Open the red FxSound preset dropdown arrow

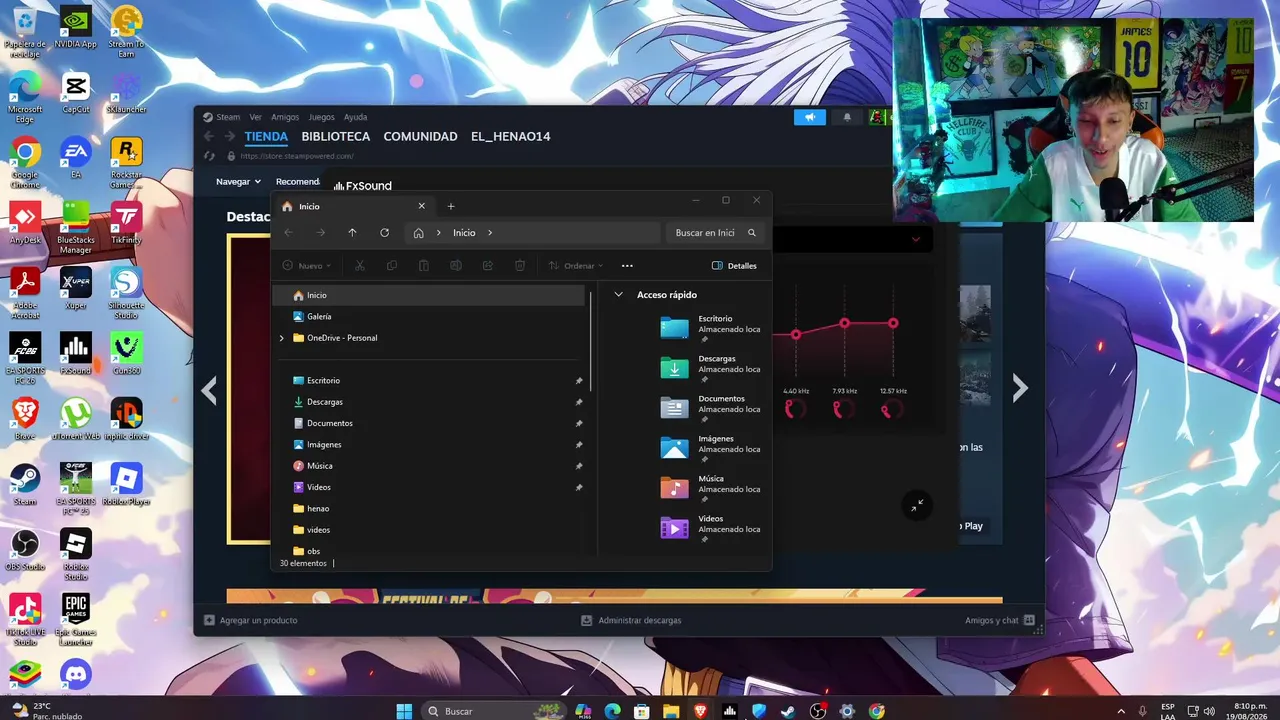tap(915, 240)
